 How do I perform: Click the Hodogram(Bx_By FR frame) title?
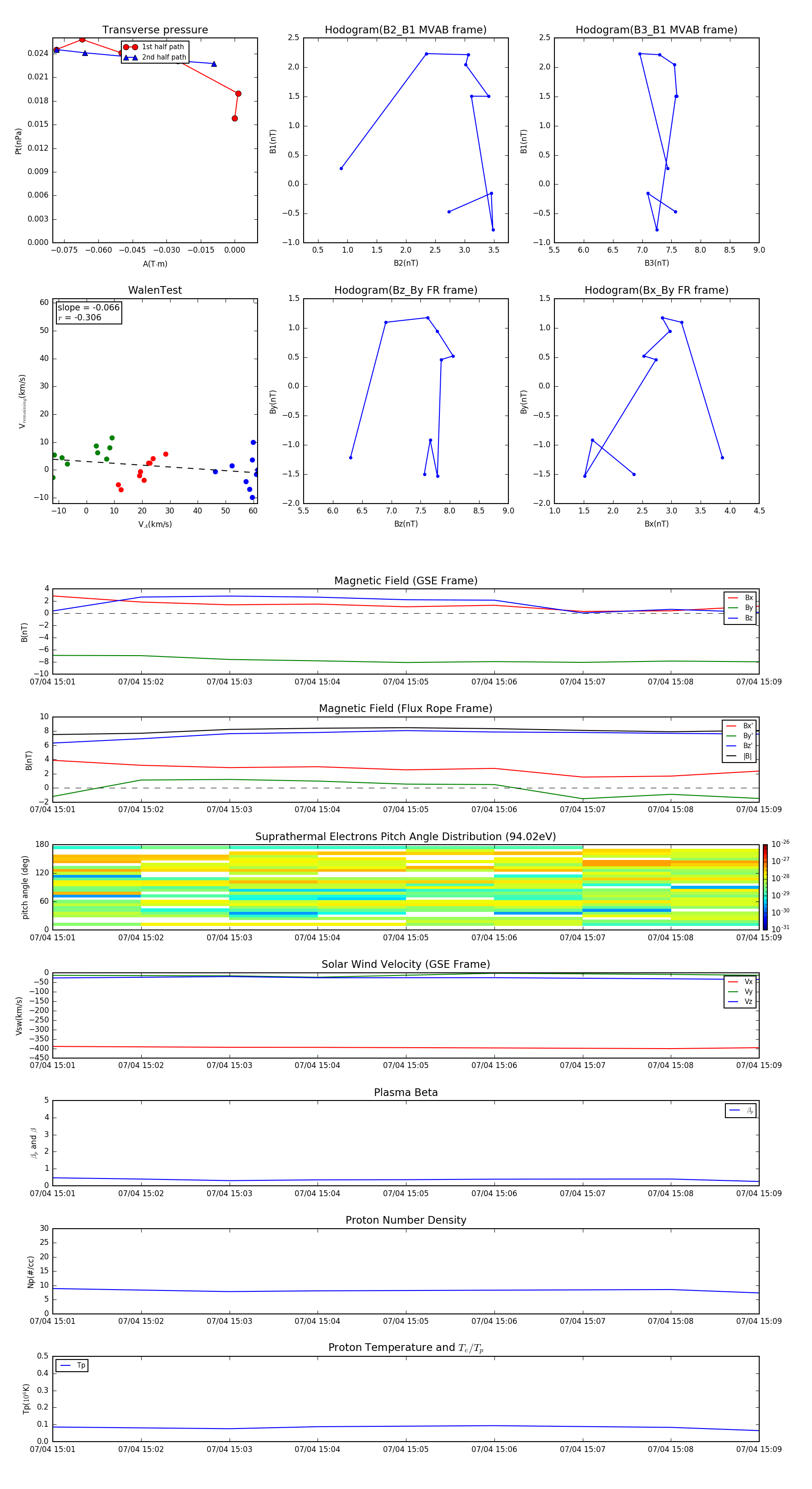(656, 290)
